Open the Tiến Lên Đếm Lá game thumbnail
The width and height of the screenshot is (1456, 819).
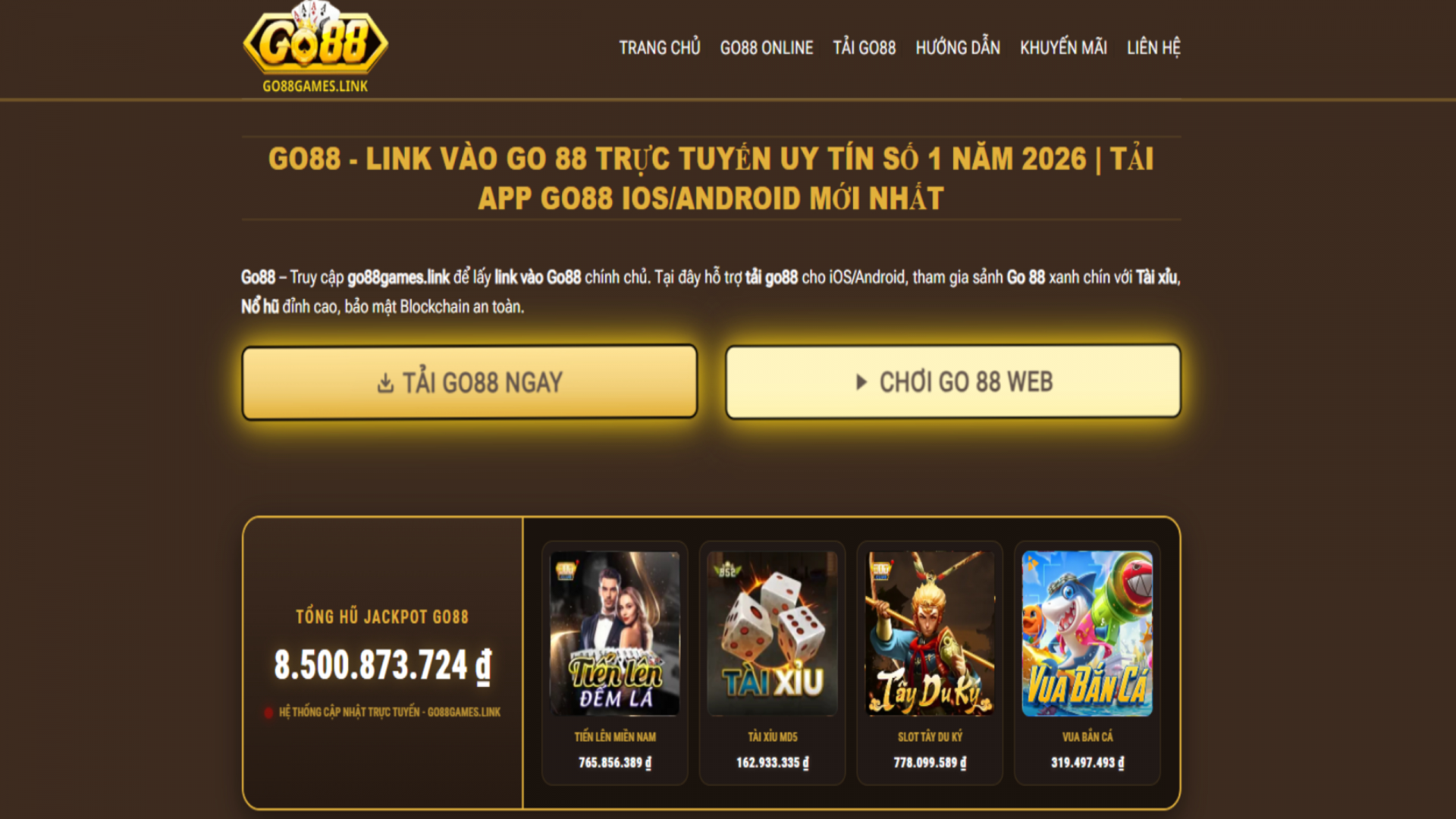[x=614, y=634]
